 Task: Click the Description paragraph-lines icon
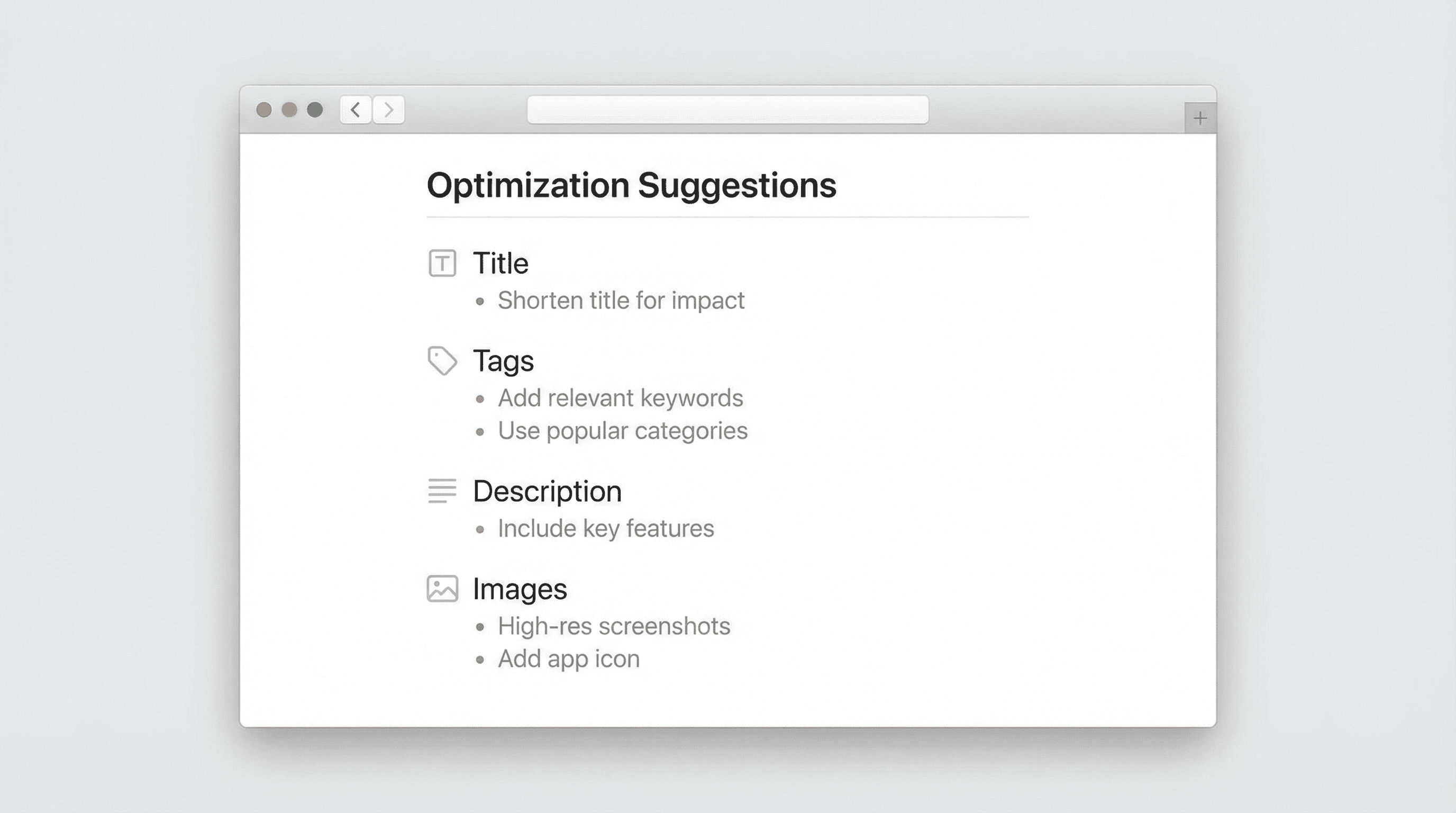(442, 491)
